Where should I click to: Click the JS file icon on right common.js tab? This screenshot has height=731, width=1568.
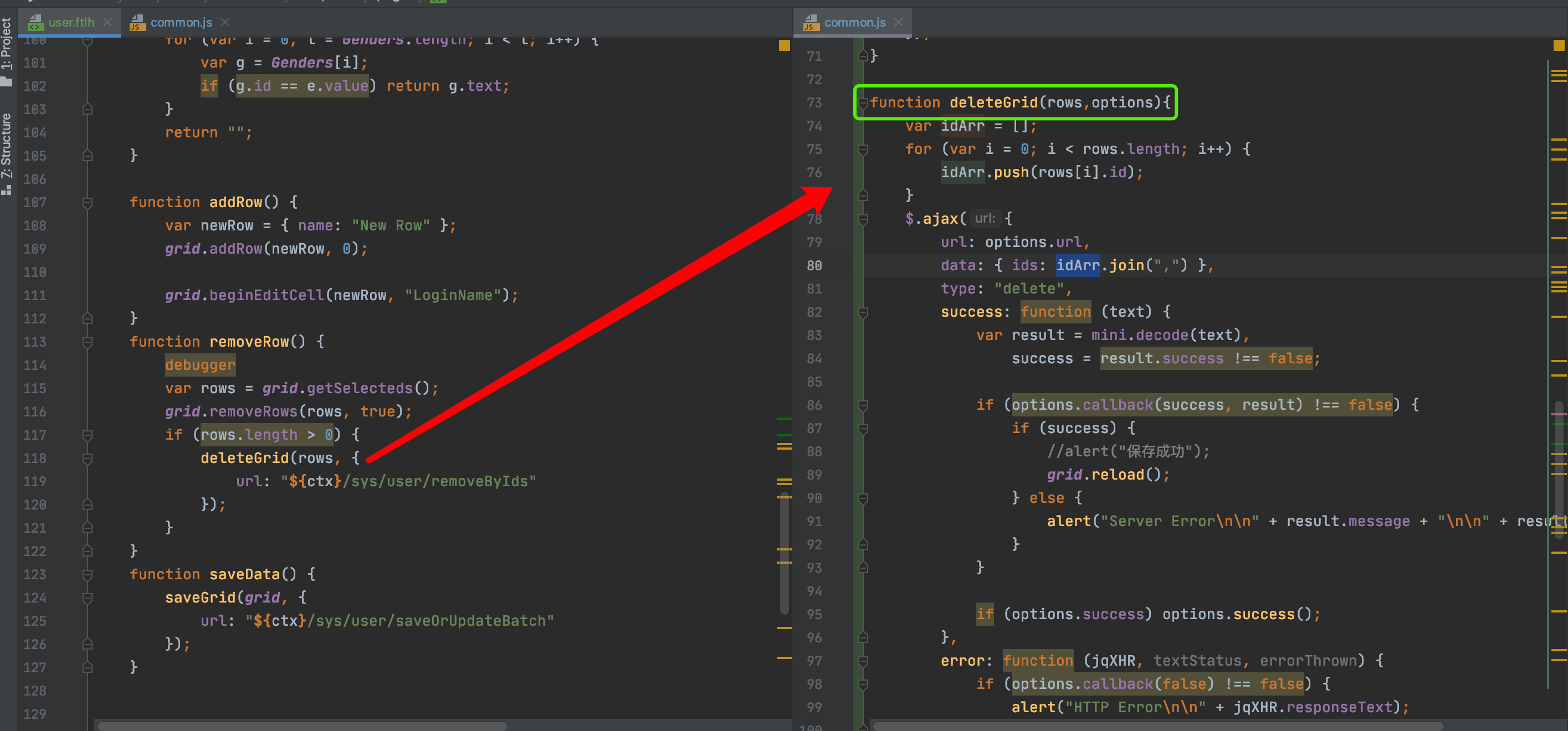[811, 23]
